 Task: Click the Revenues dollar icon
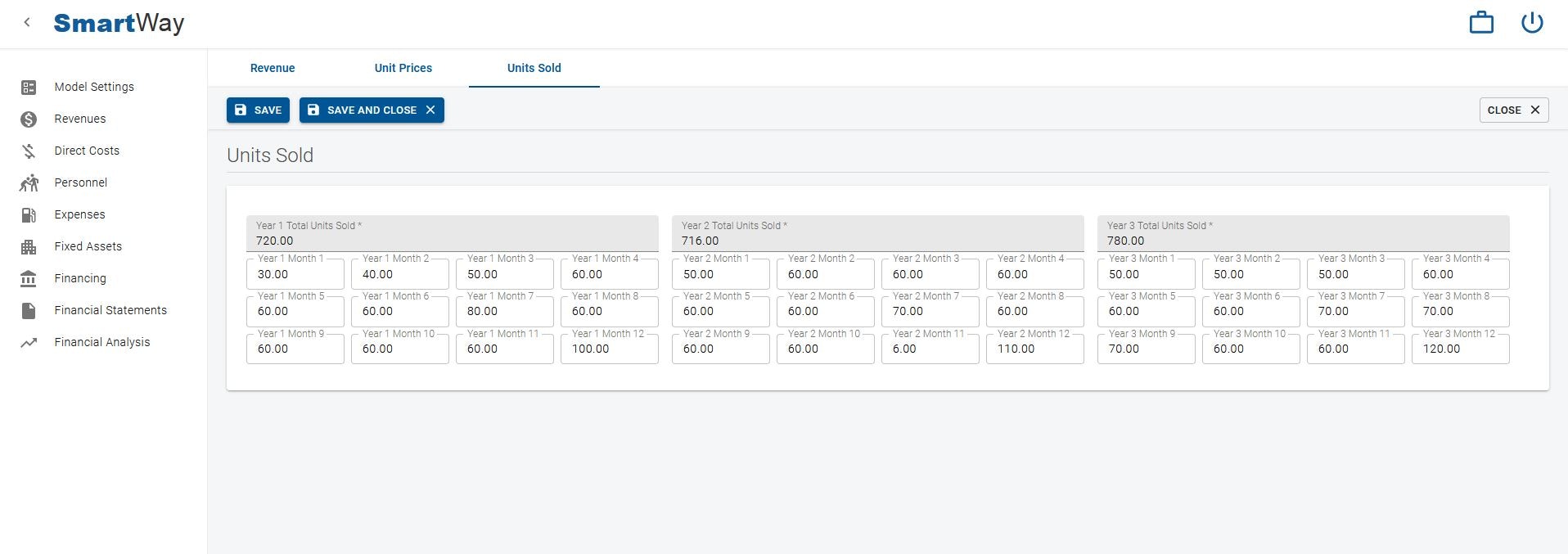29,119
